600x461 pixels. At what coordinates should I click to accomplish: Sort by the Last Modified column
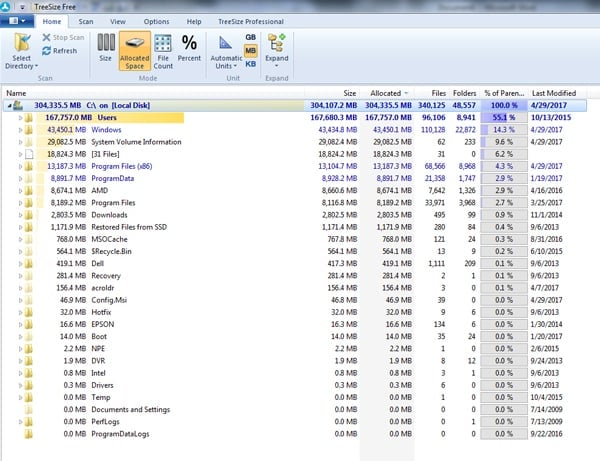tap(554, 93)
